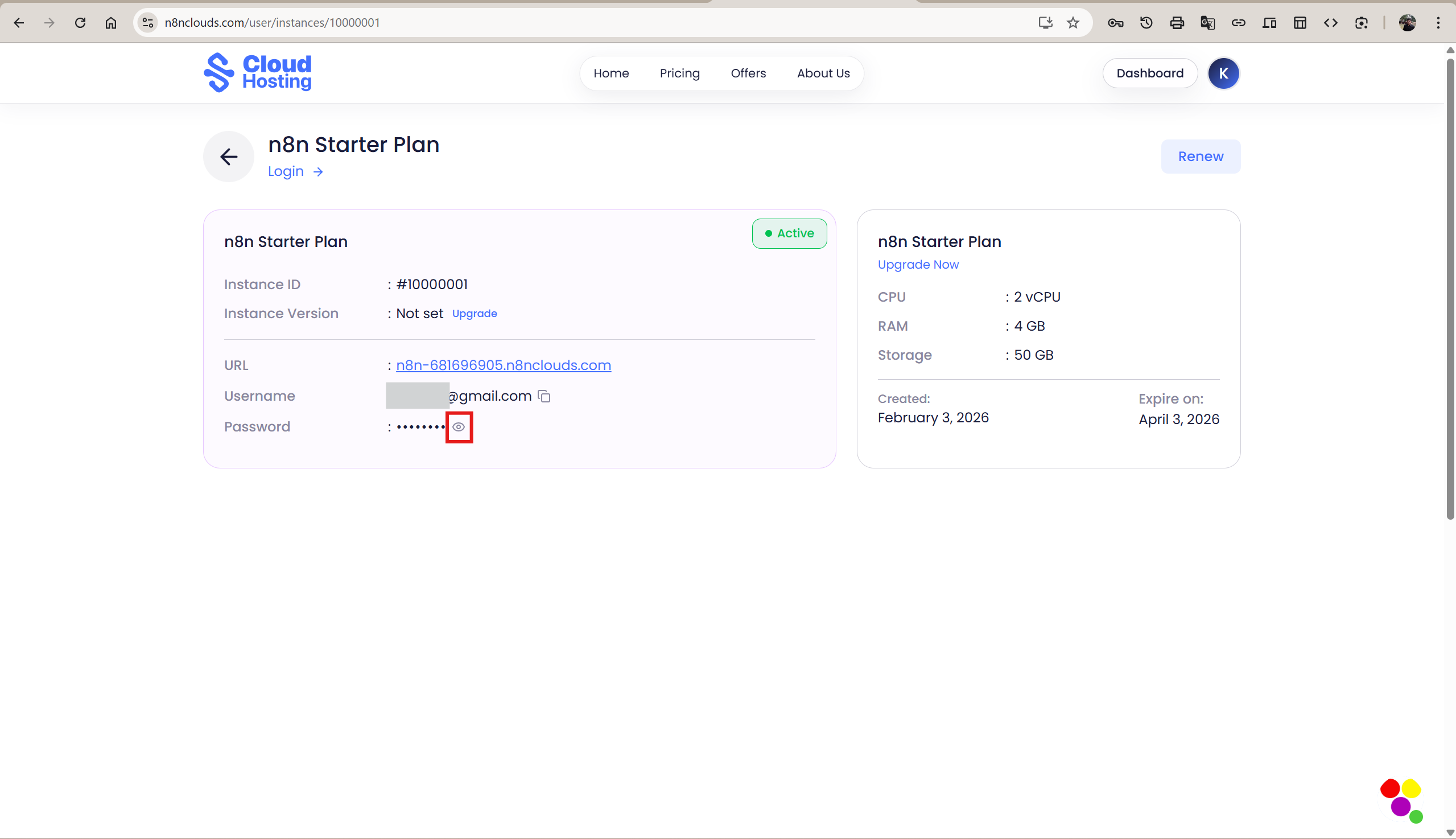The height and width of the screenshot is (839, 1456).
Task: Install app icon in address bar
Action: click(x=1045, y=22)
